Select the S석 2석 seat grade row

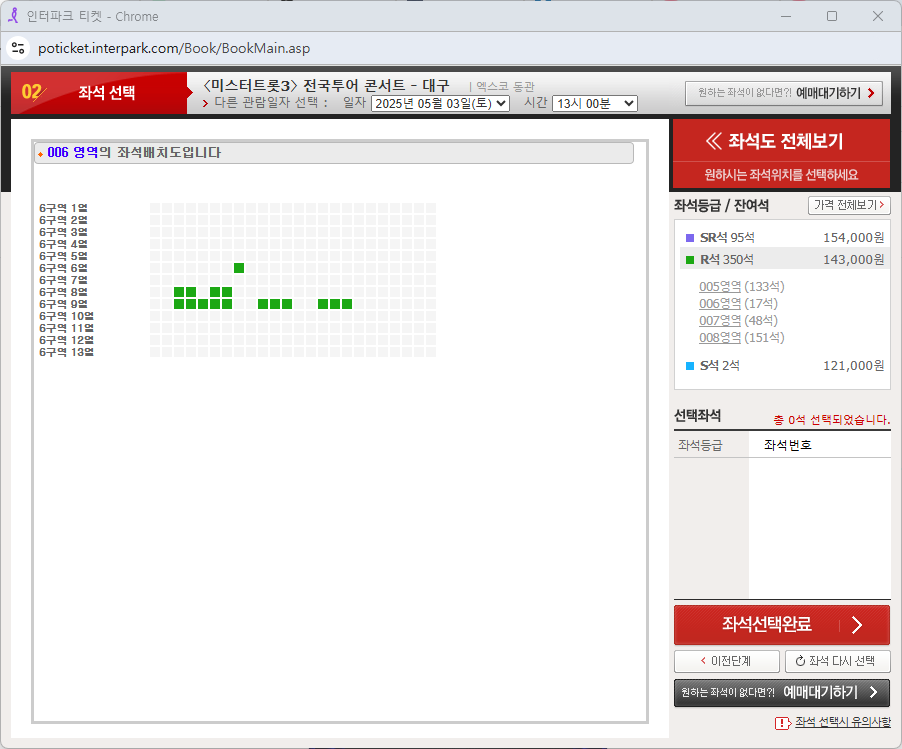785,365
